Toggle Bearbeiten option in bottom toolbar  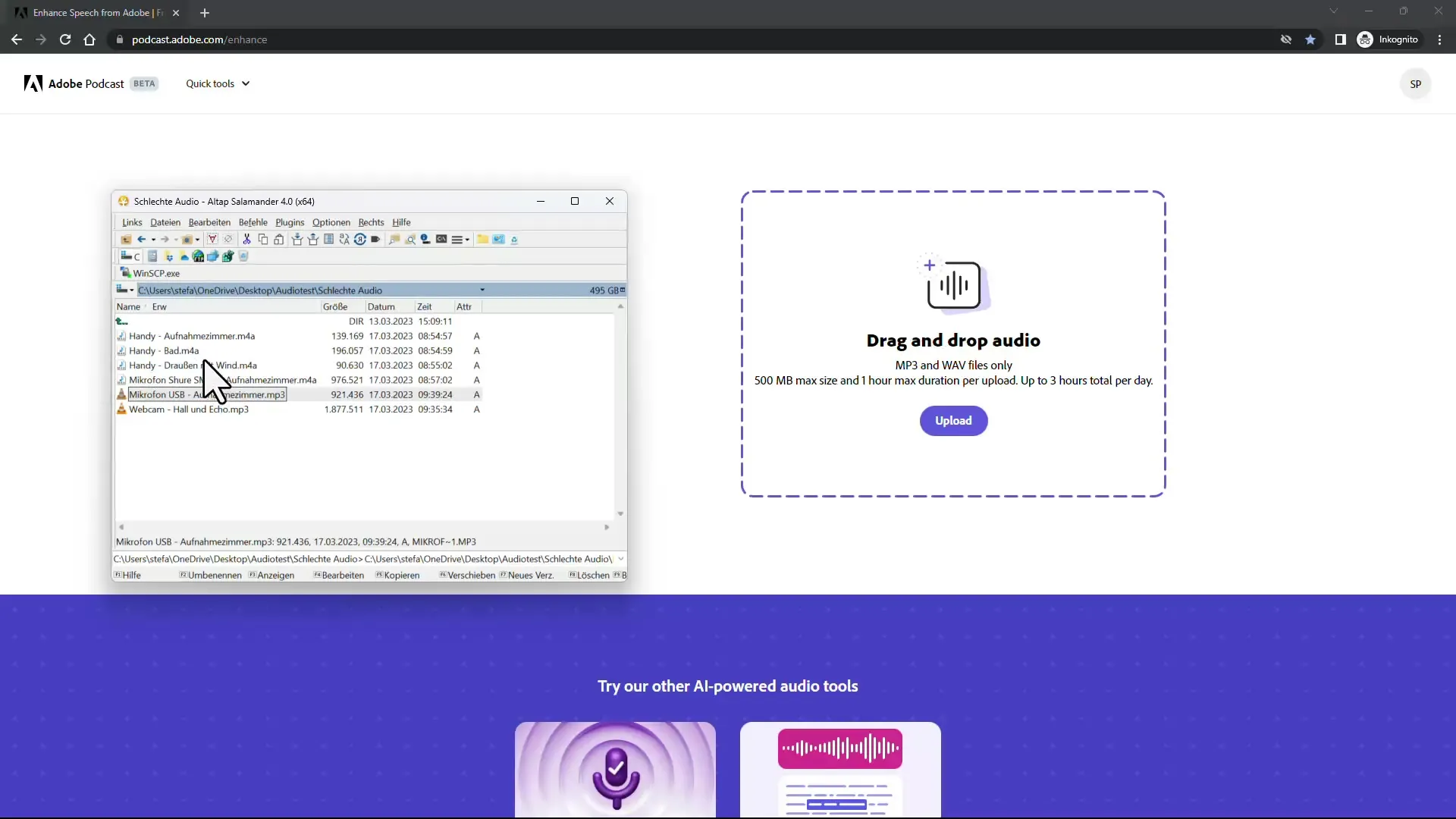[x=341, y=575]
